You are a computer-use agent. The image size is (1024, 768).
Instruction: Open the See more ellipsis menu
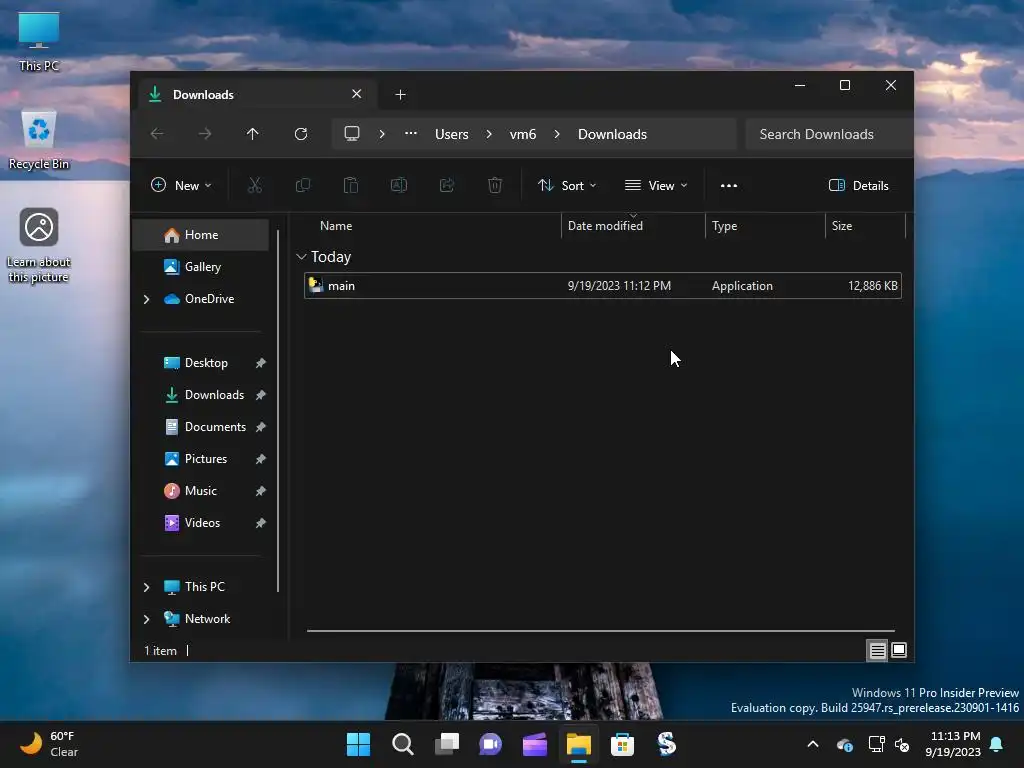729,185
